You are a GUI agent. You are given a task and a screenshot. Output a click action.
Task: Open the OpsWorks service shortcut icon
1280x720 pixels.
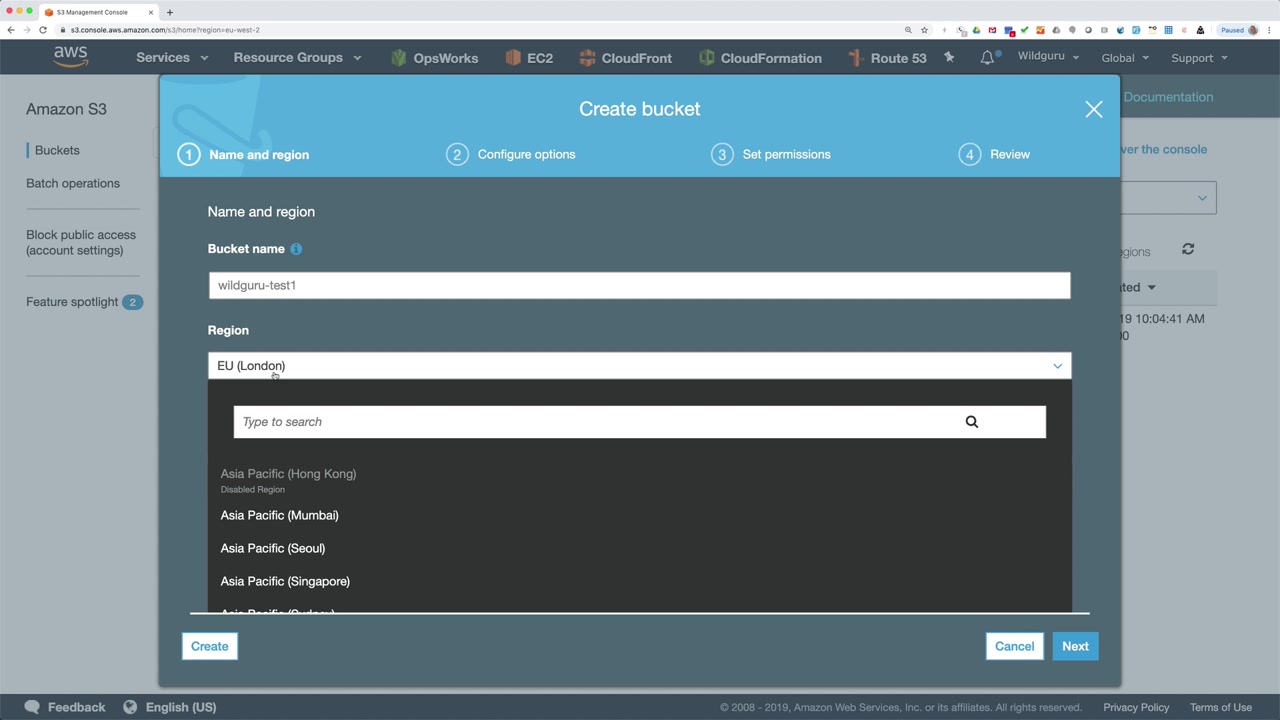pyautogui.click(x=399, y=58)
